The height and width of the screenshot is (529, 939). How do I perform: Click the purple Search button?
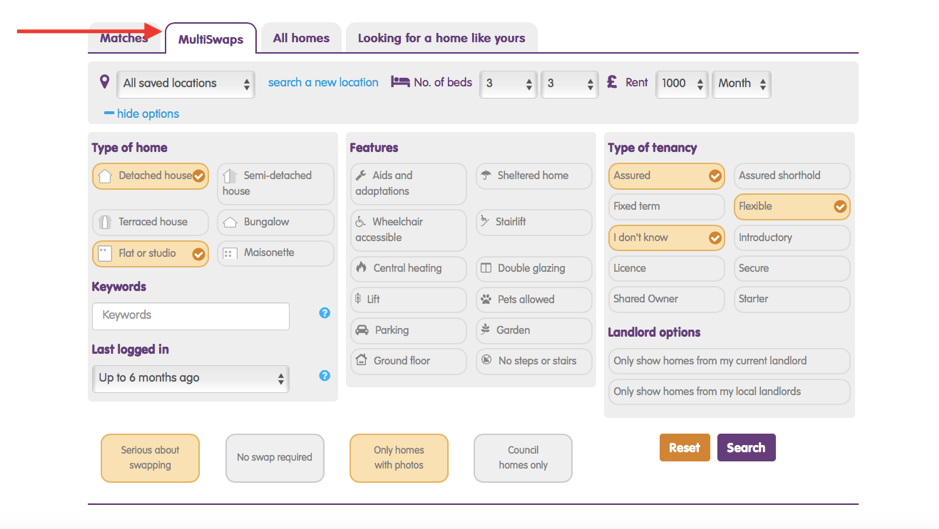coord(746,448)
